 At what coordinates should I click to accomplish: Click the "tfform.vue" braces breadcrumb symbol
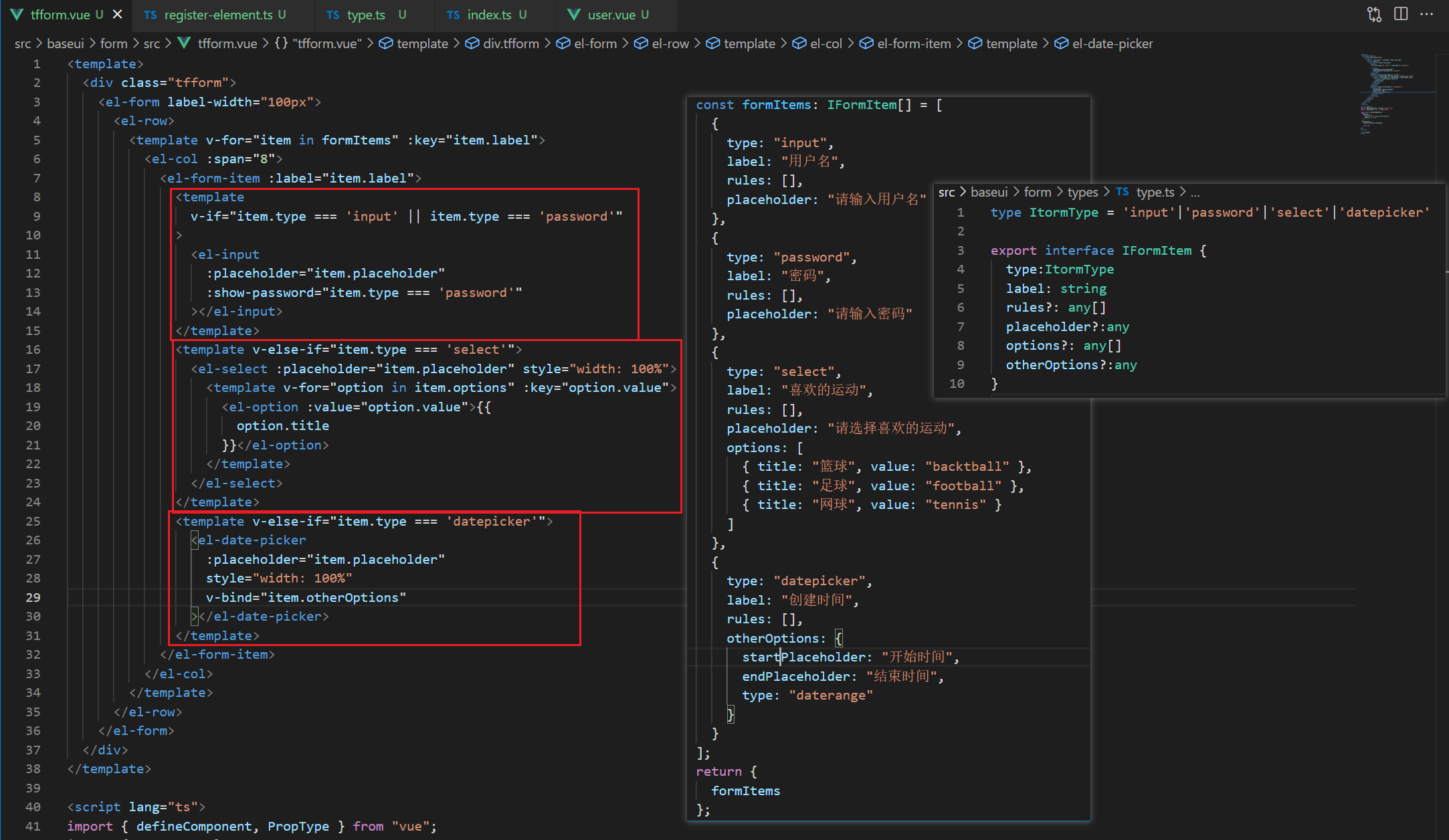pos(318,43)
